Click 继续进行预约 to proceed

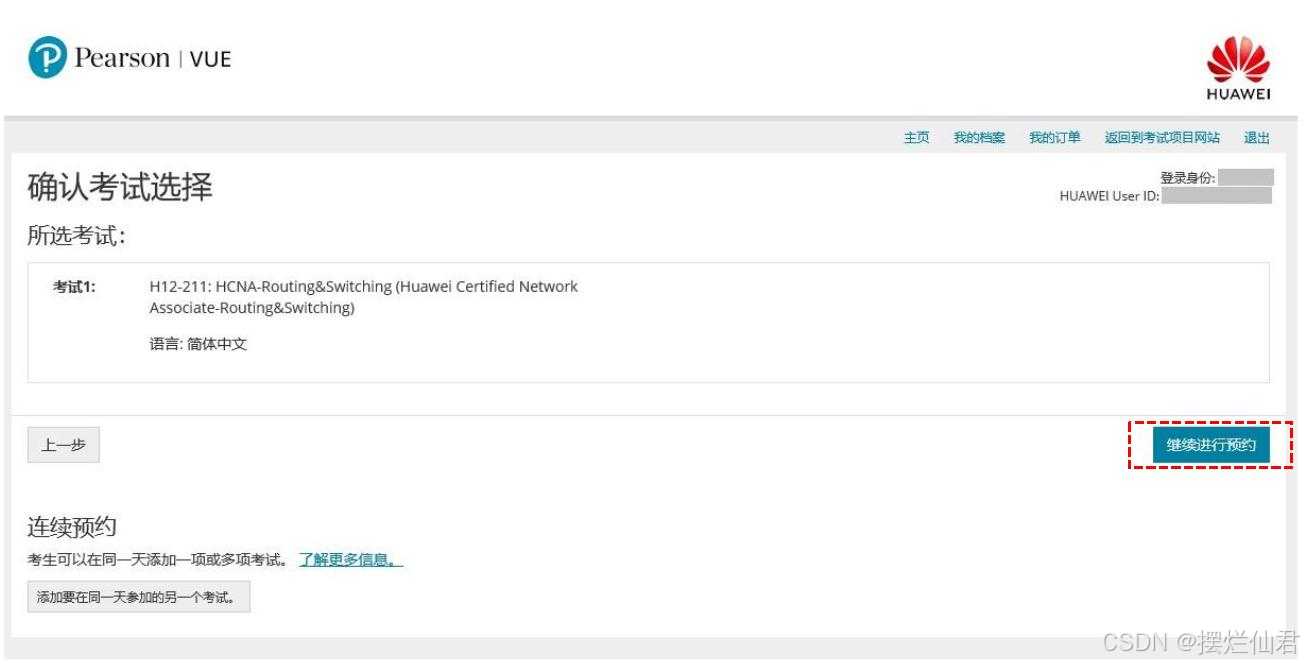1211,445
